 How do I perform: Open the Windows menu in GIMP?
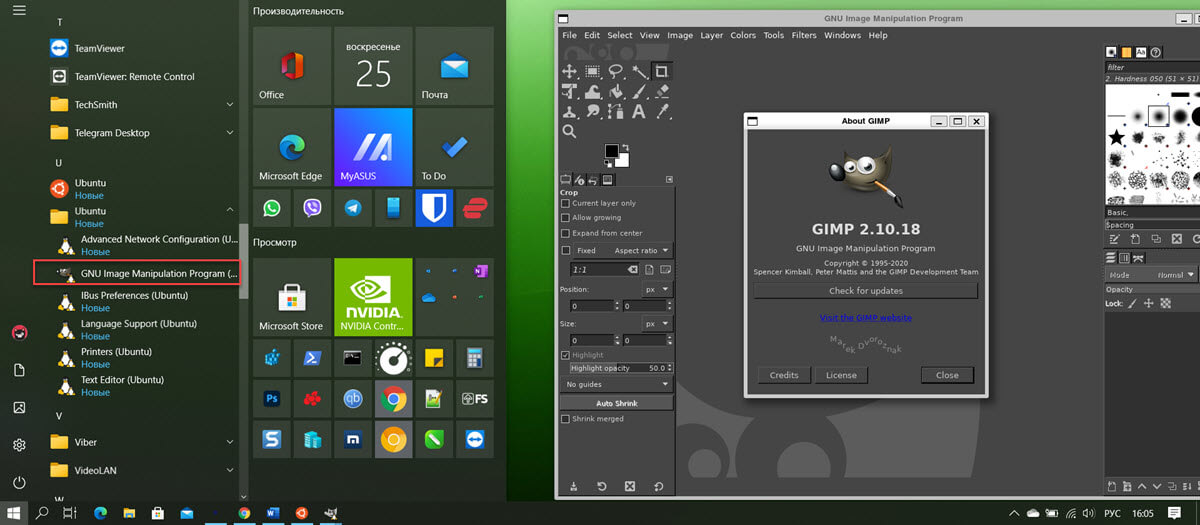tap(842, 35)
